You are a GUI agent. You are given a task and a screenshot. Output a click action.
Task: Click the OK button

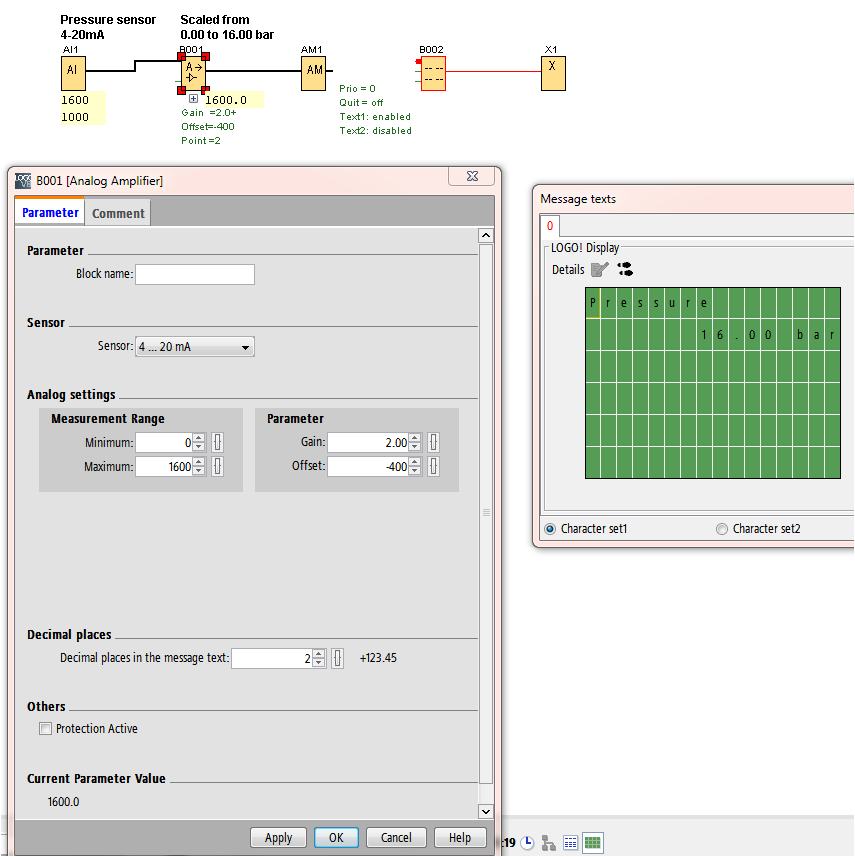pos(336,838)
